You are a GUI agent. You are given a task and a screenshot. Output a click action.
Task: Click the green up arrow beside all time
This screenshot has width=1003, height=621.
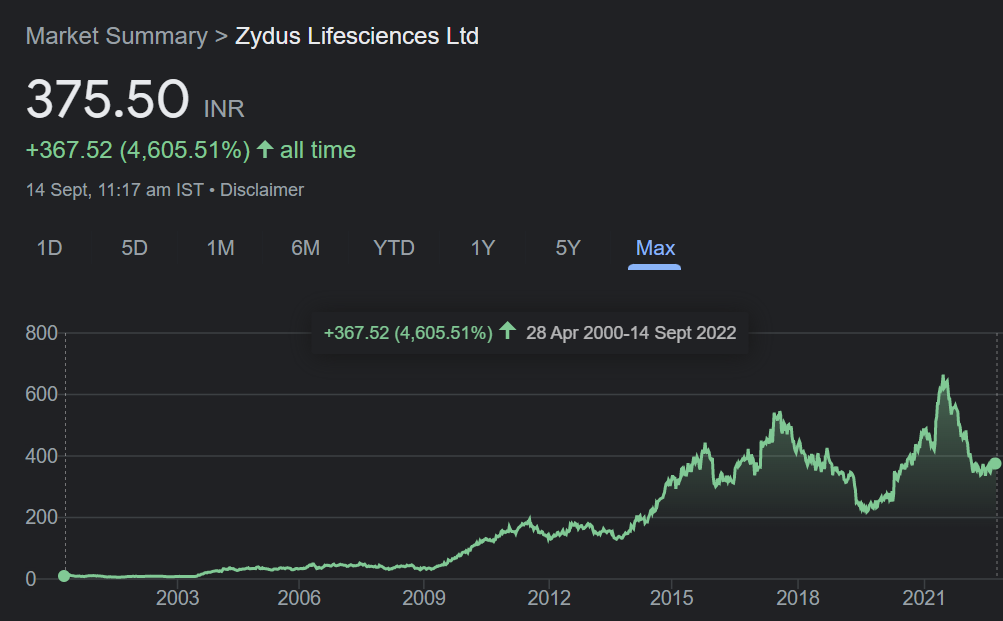265,150
